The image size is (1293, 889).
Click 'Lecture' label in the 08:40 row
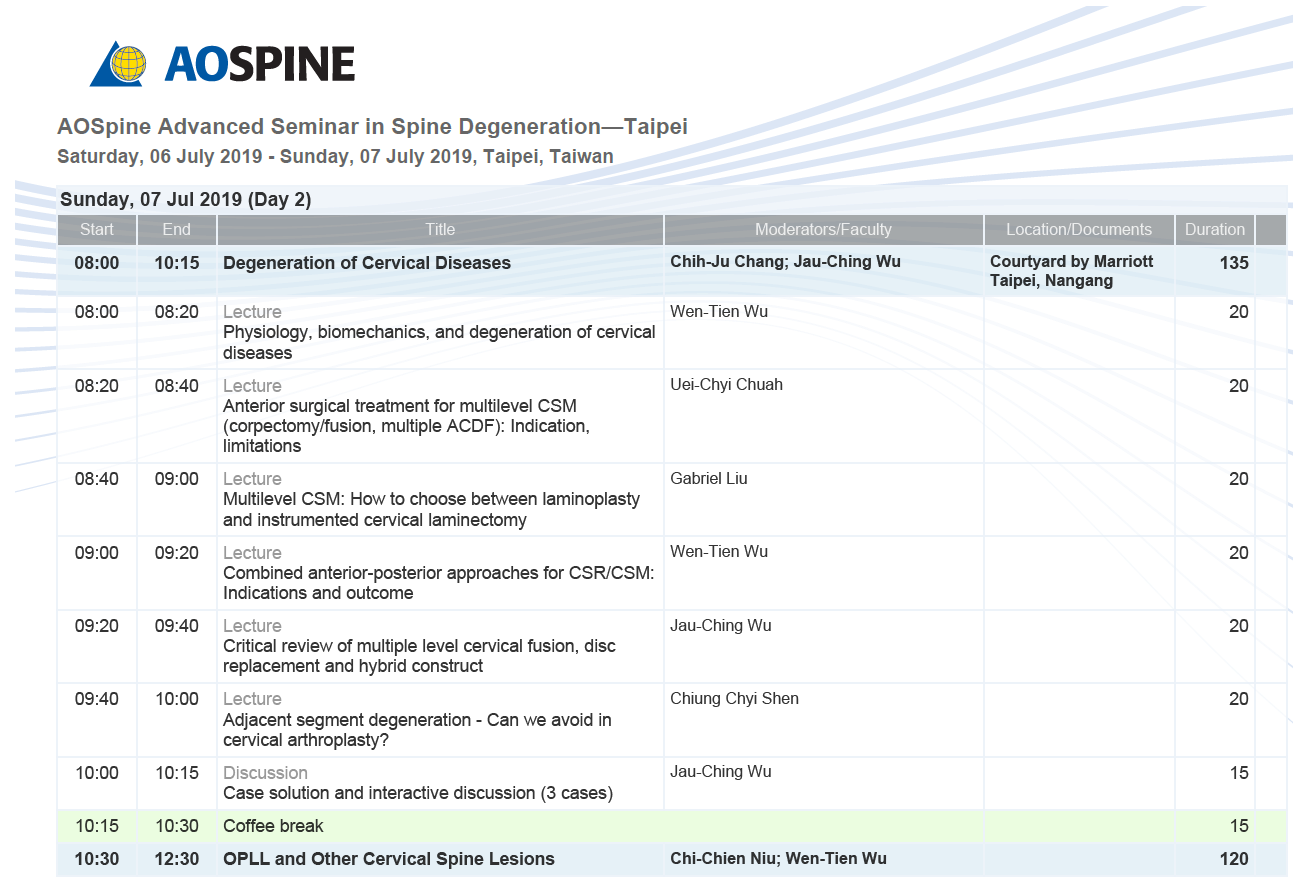tap(252, 479)
